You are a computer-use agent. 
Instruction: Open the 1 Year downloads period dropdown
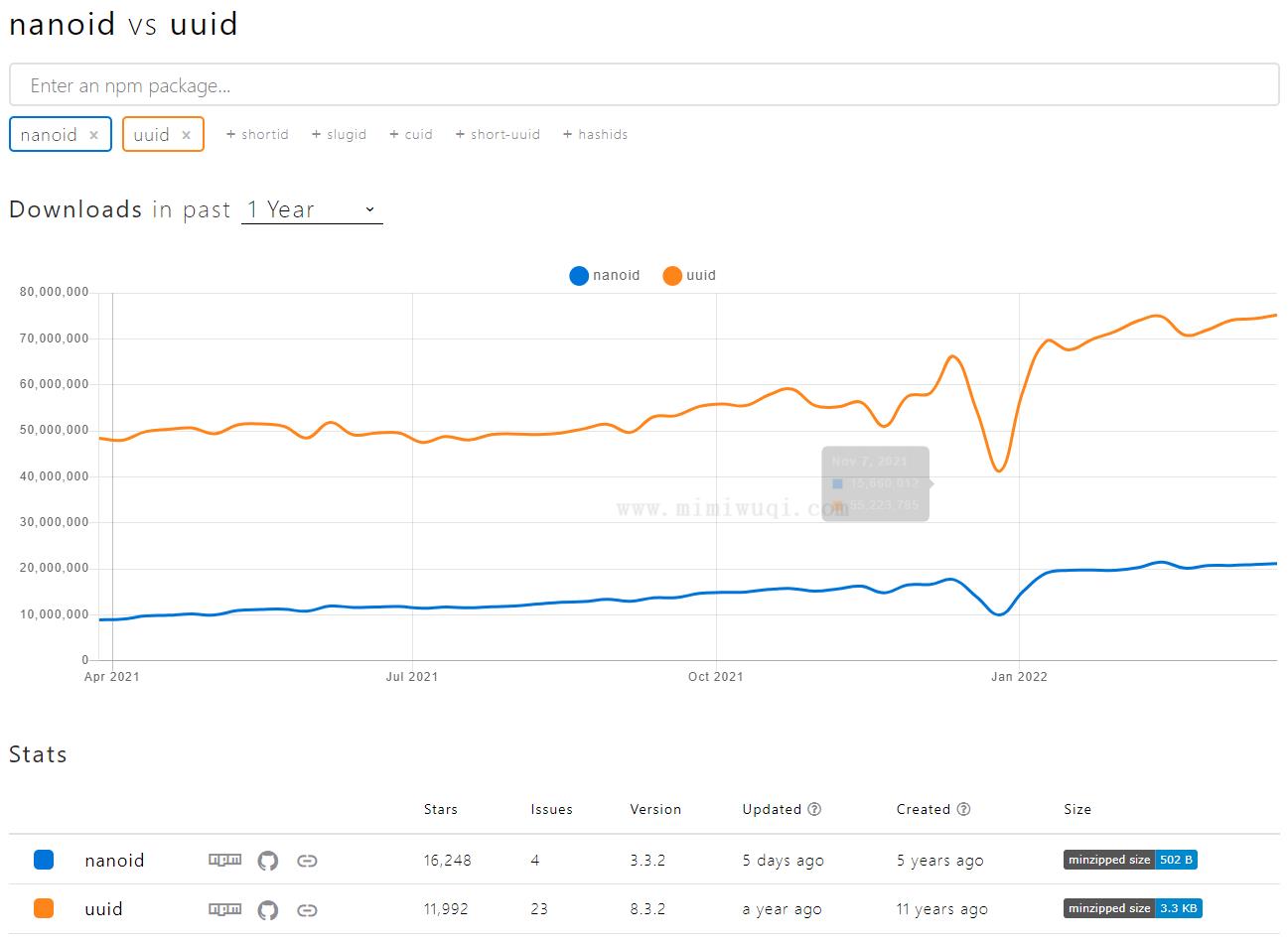coord(312,209)
